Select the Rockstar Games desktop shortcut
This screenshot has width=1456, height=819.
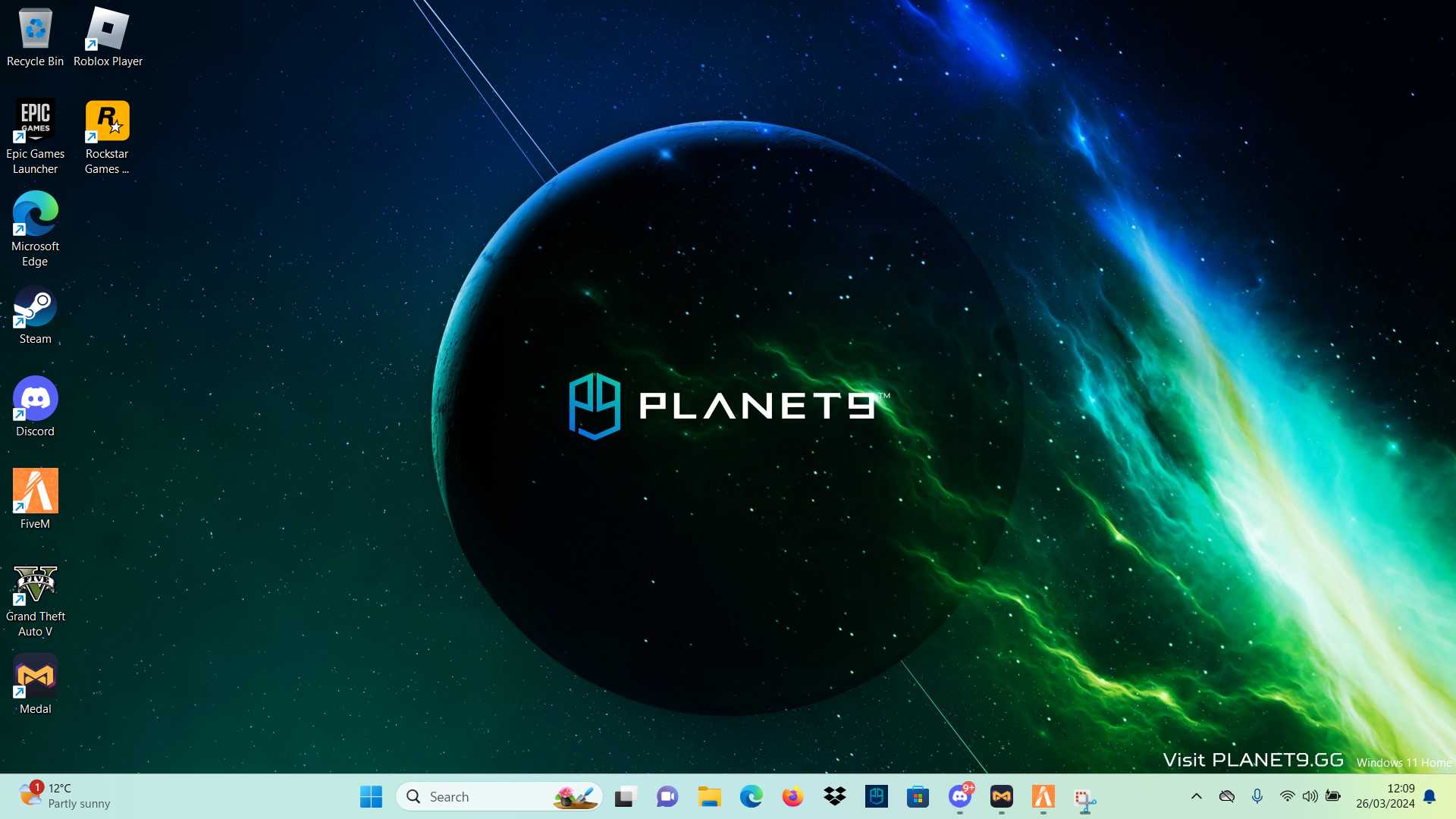coord(107,138)
